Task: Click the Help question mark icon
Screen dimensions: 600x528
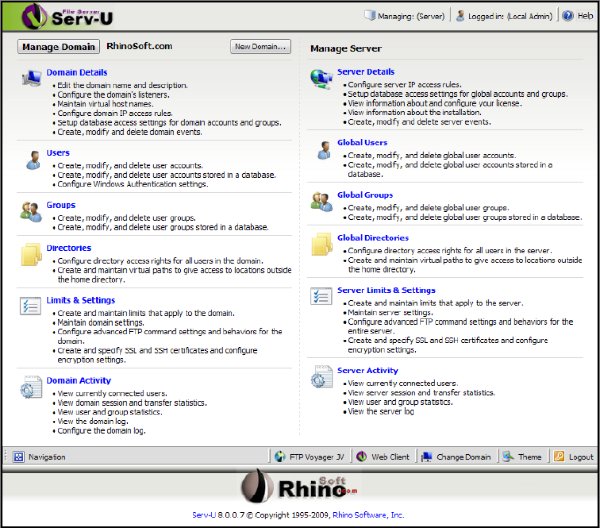Action: 568,16
